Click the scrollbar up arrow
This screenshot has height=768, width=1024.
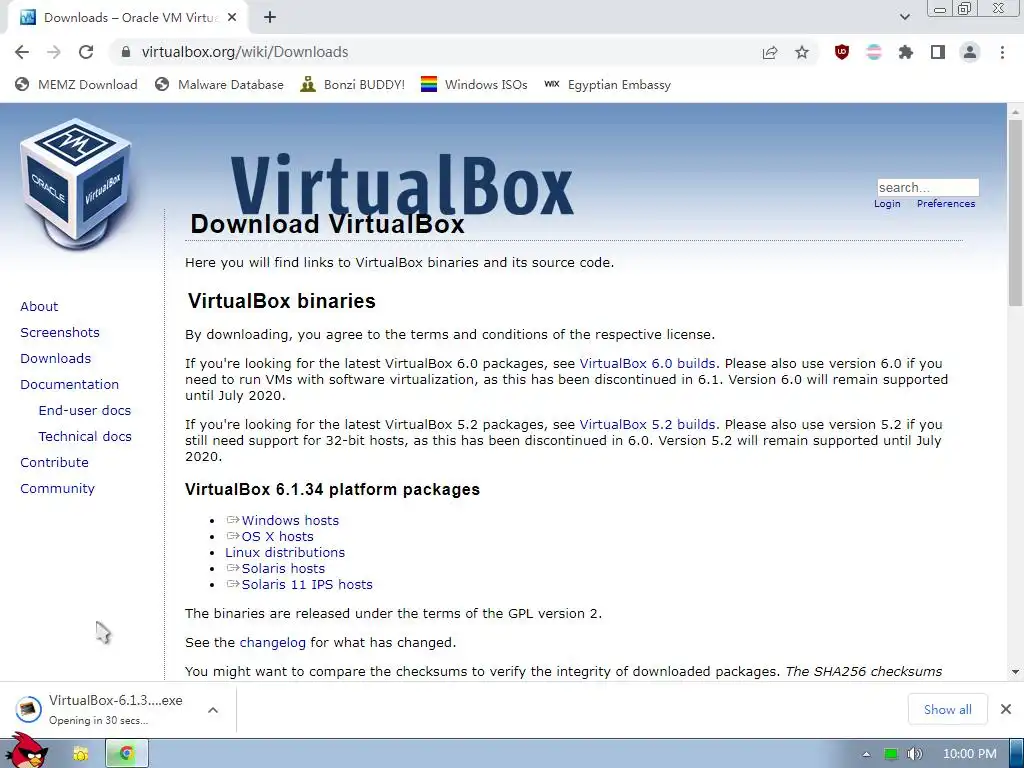pos(1015,112)
